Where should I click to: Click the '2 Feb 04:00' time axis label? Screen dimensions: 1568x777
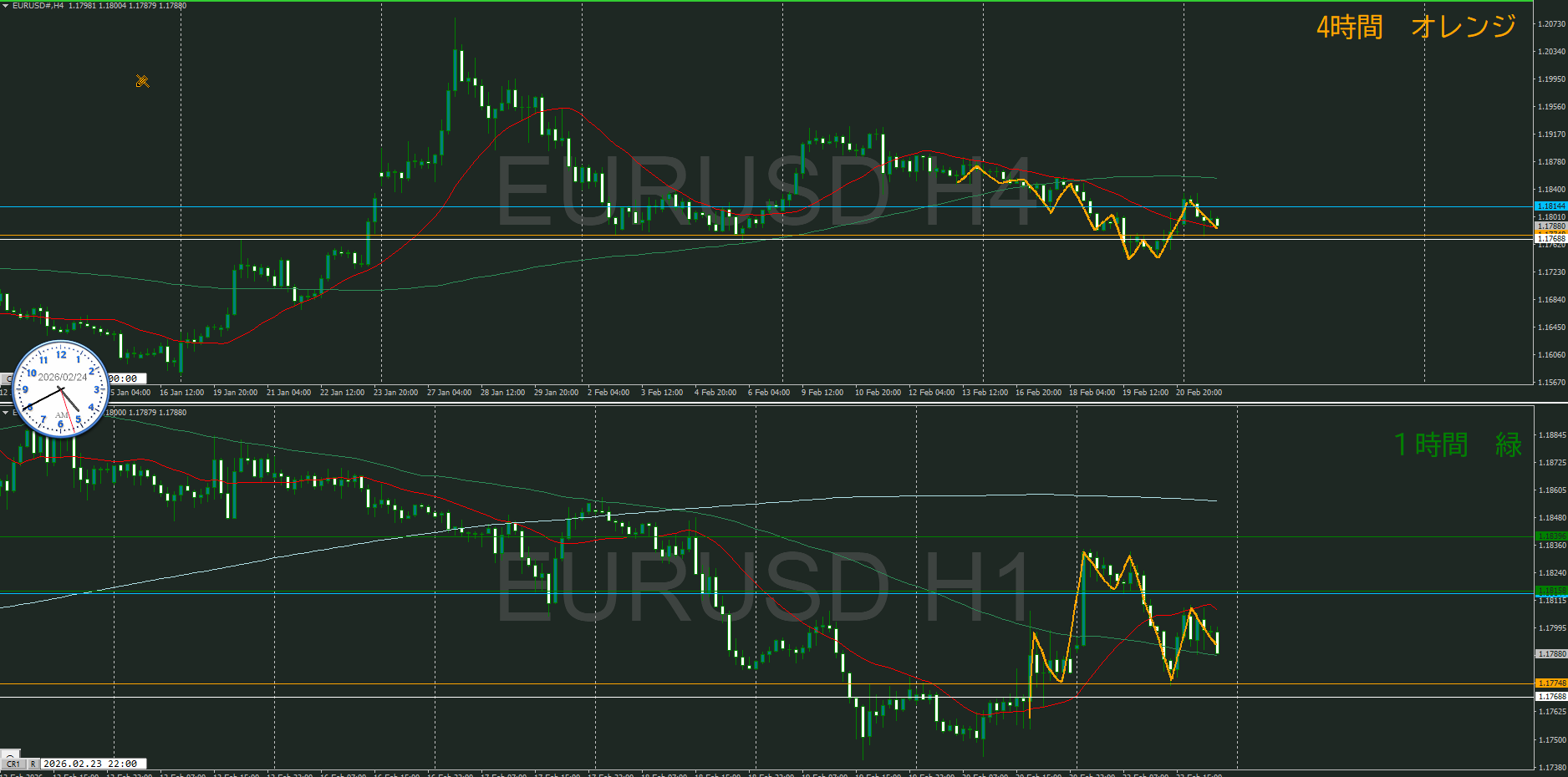click(608, 393)
